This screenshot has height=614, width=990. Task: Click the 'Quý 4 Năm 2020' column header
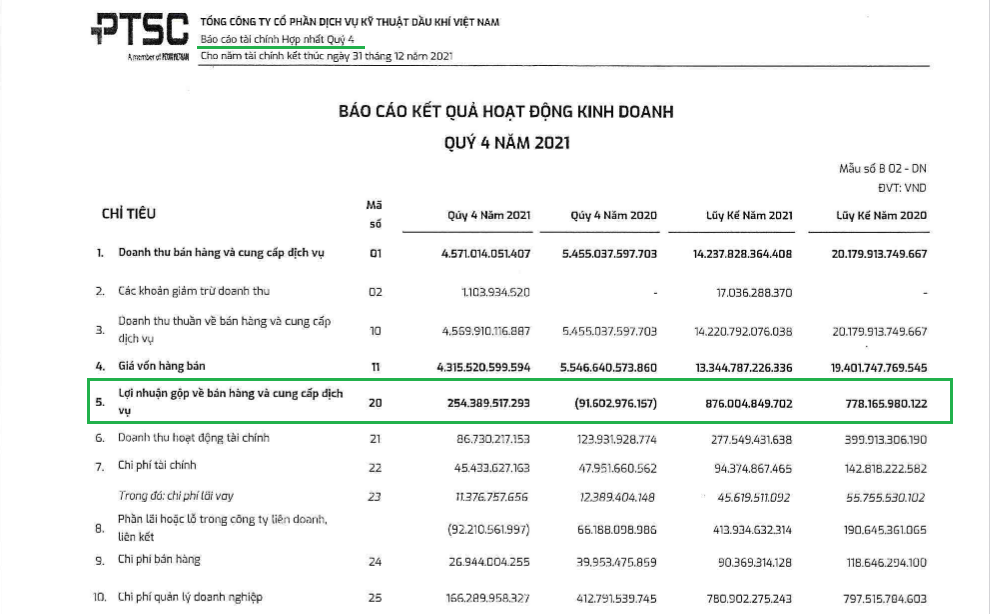614,215
